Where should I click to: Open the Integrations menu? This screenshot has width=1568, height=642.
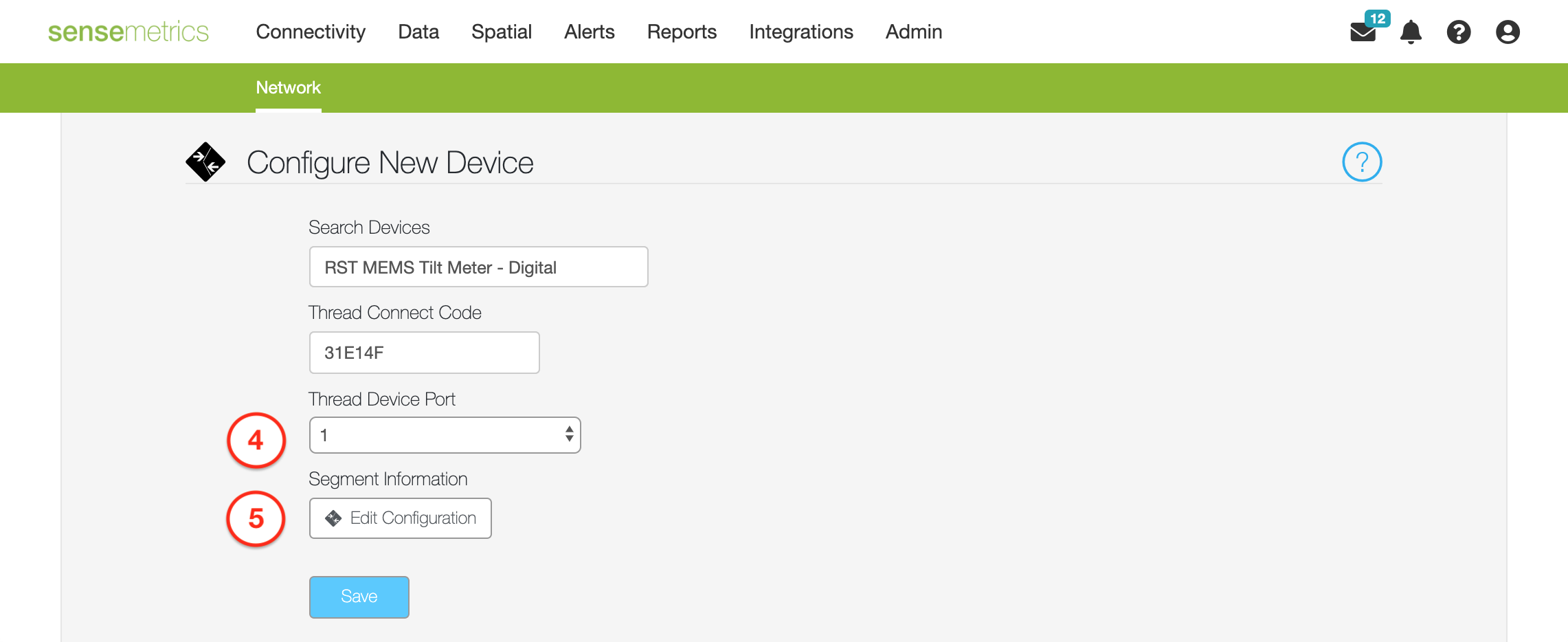[800, 32]
